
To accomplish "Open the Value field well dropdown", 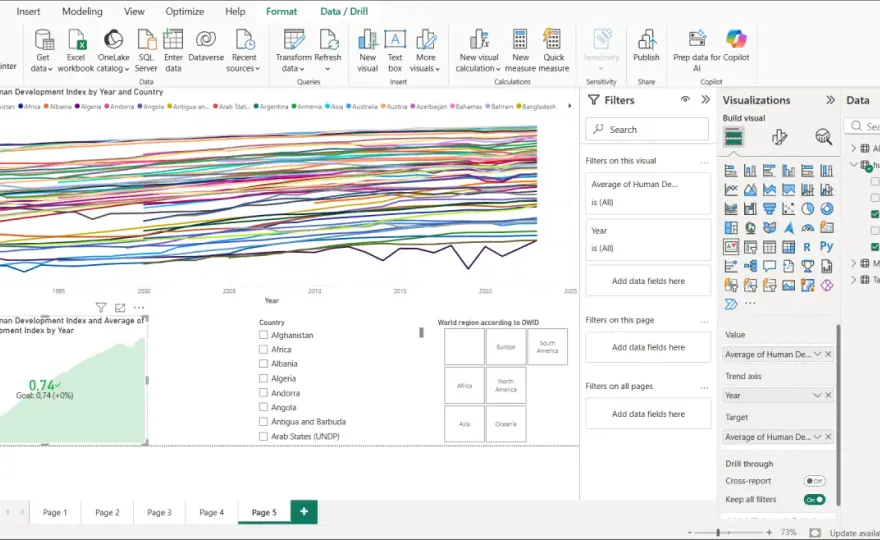I will click(817, 354).
